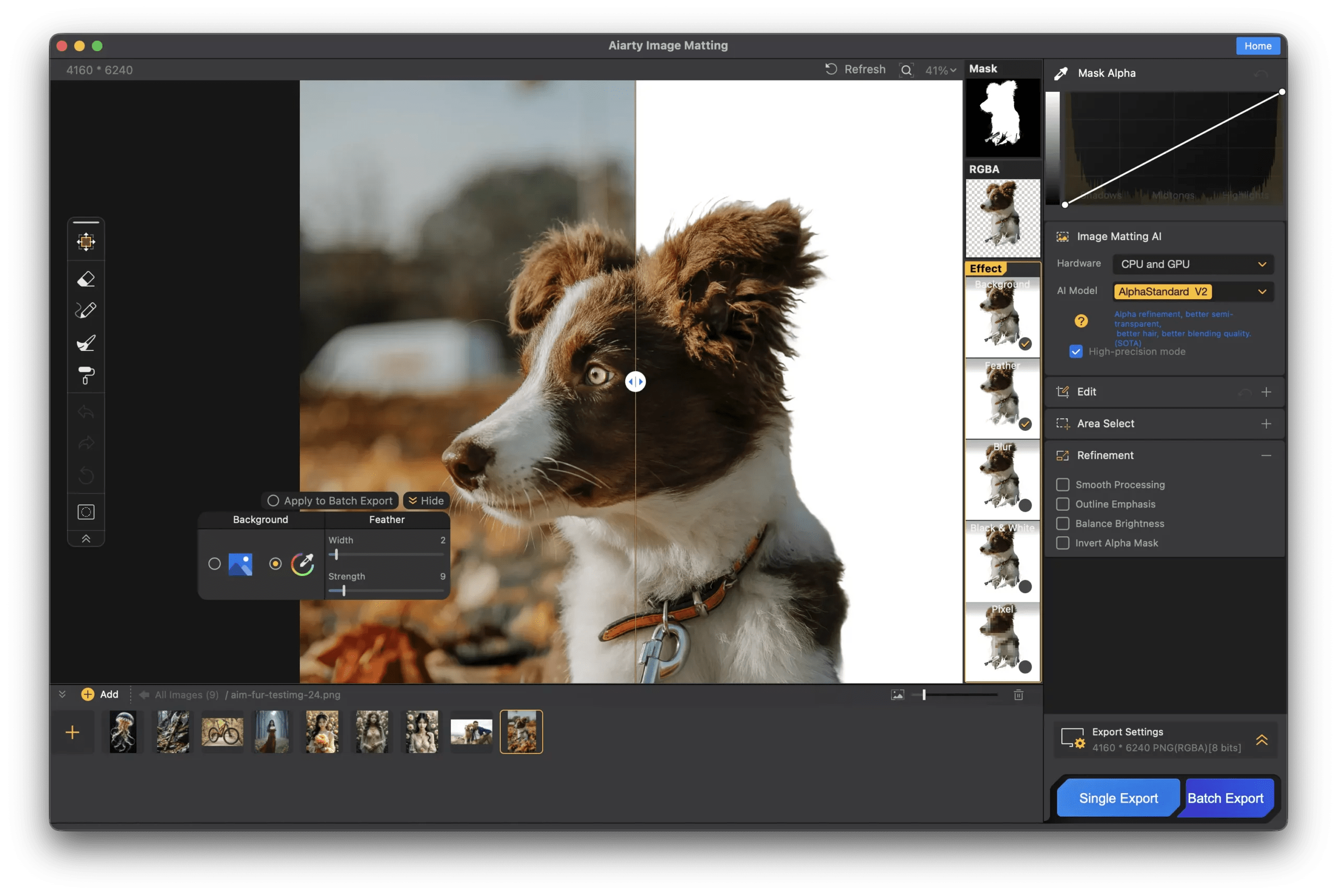Click the fit-to-view magnifier icon
This screenshot has width=1337, height=896.
tap(906, 70)
